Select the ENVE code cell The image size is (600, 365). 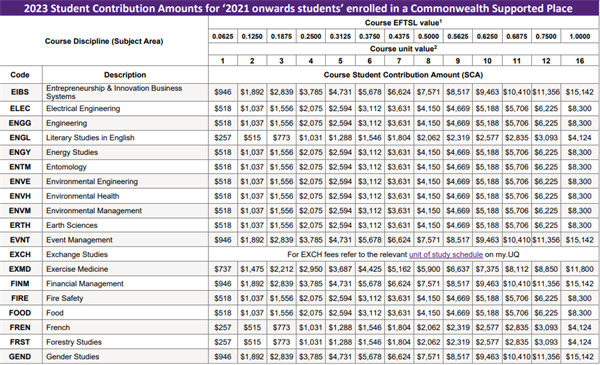[20, 181]
